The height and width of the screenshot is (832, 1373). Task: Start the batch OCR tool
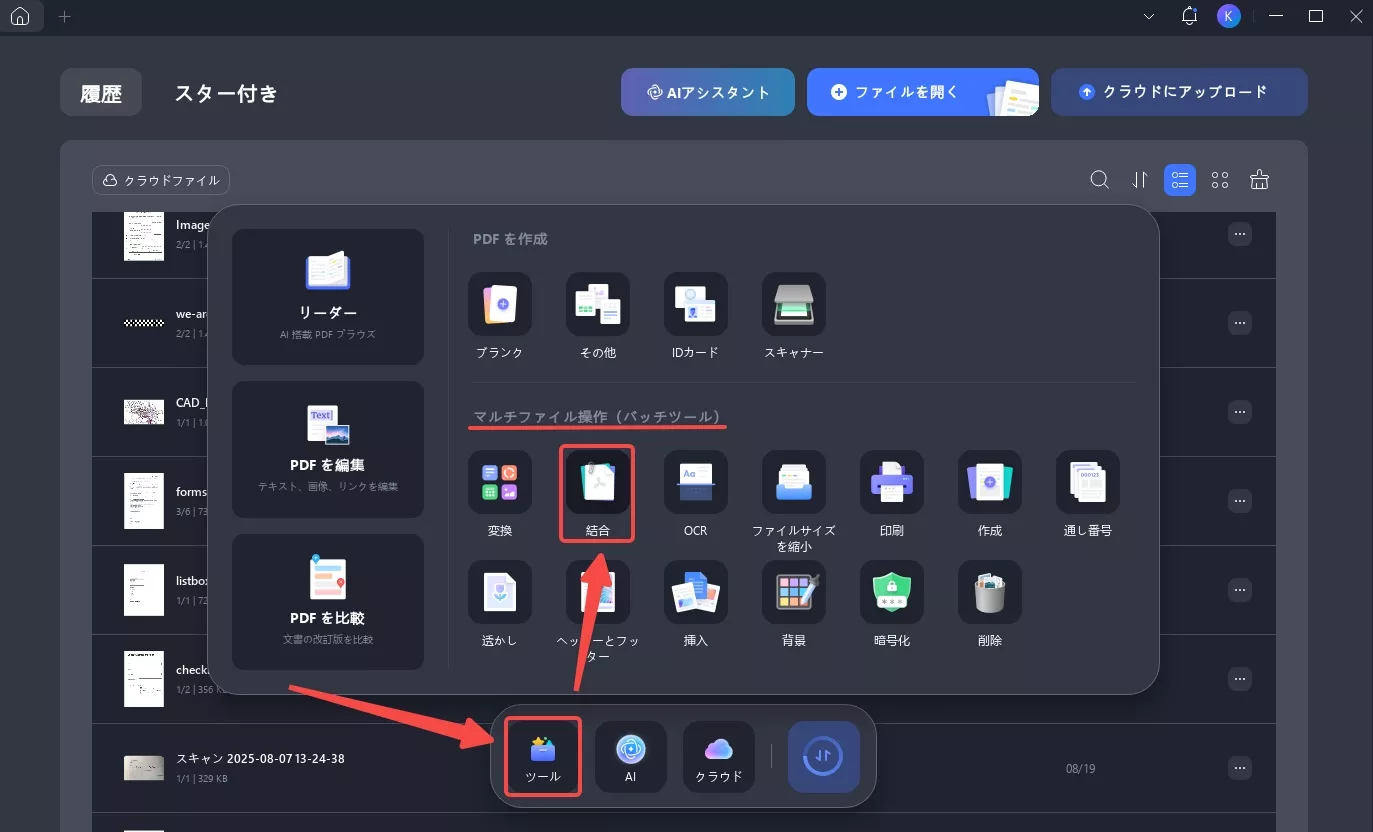coord(696,482)
